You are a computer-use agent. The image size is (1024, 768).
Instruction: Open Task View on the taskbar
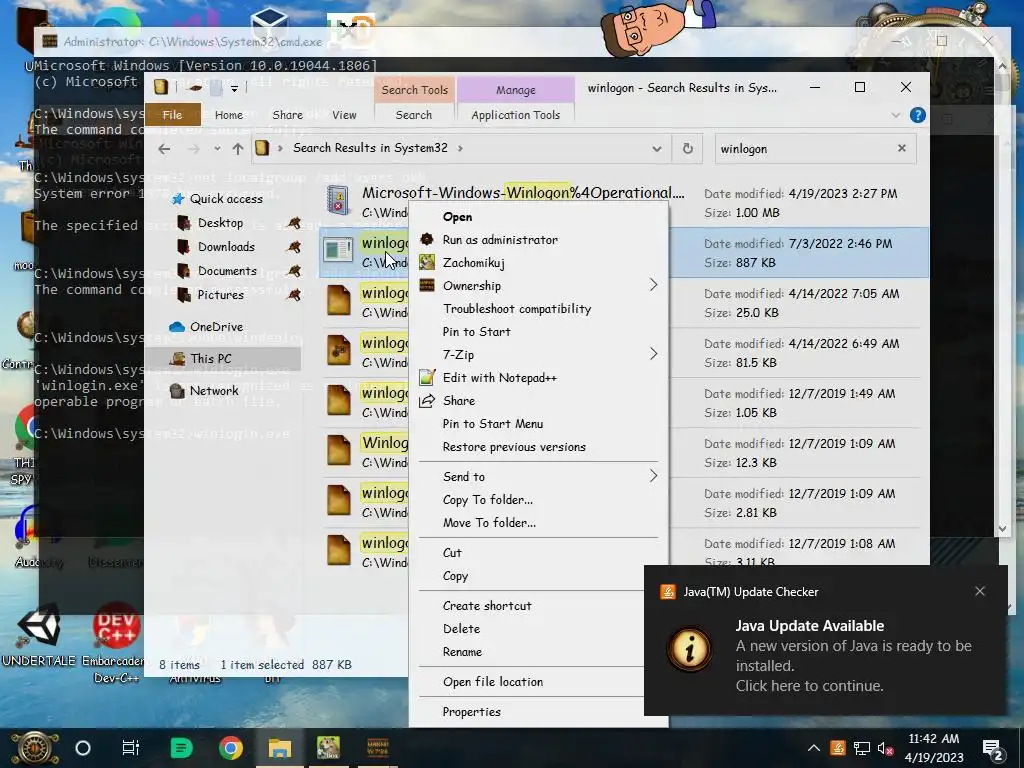(x=131, y=748)
